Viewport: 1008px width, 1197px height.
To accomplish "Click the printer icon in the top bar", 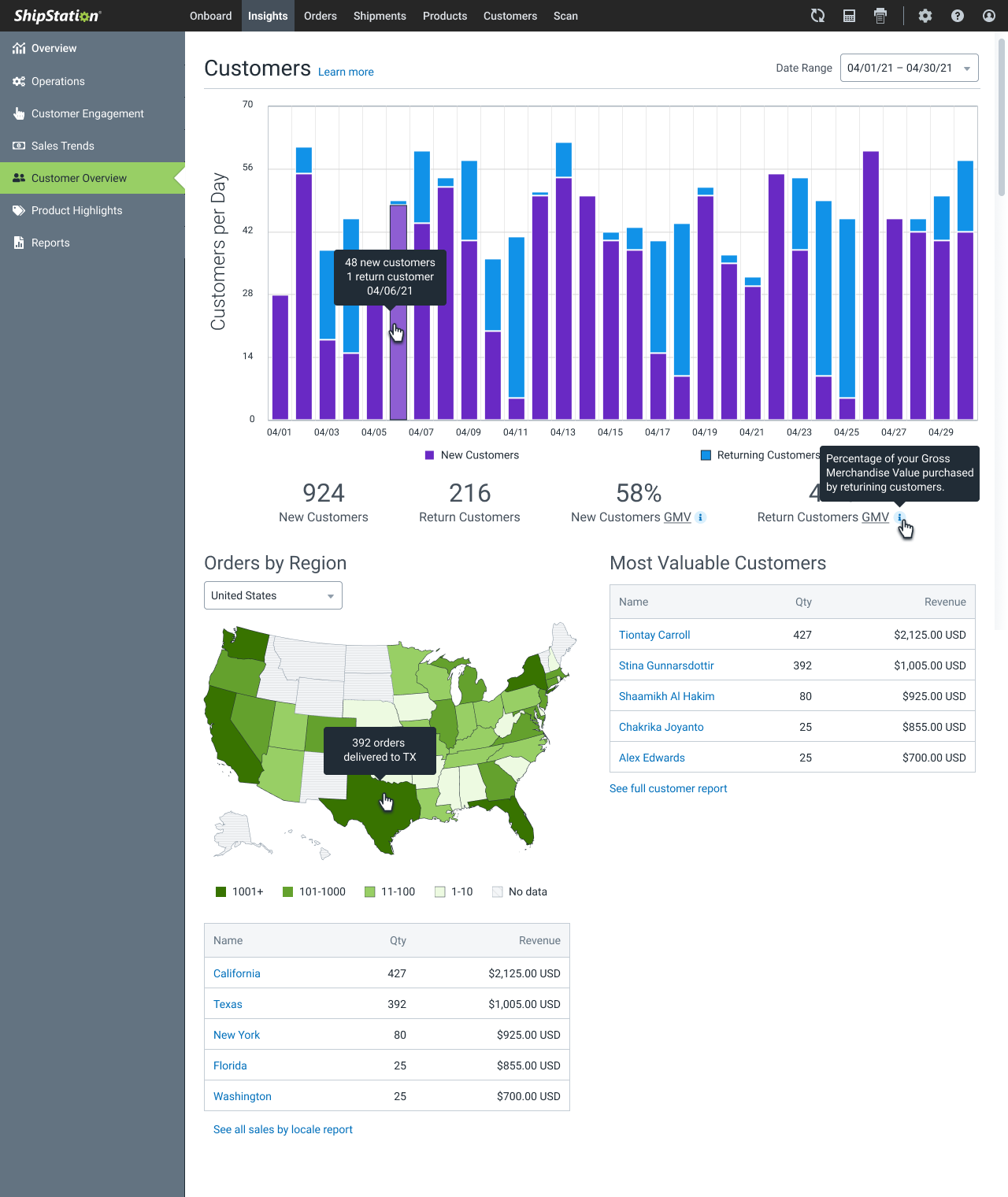I will coord(880,16).
